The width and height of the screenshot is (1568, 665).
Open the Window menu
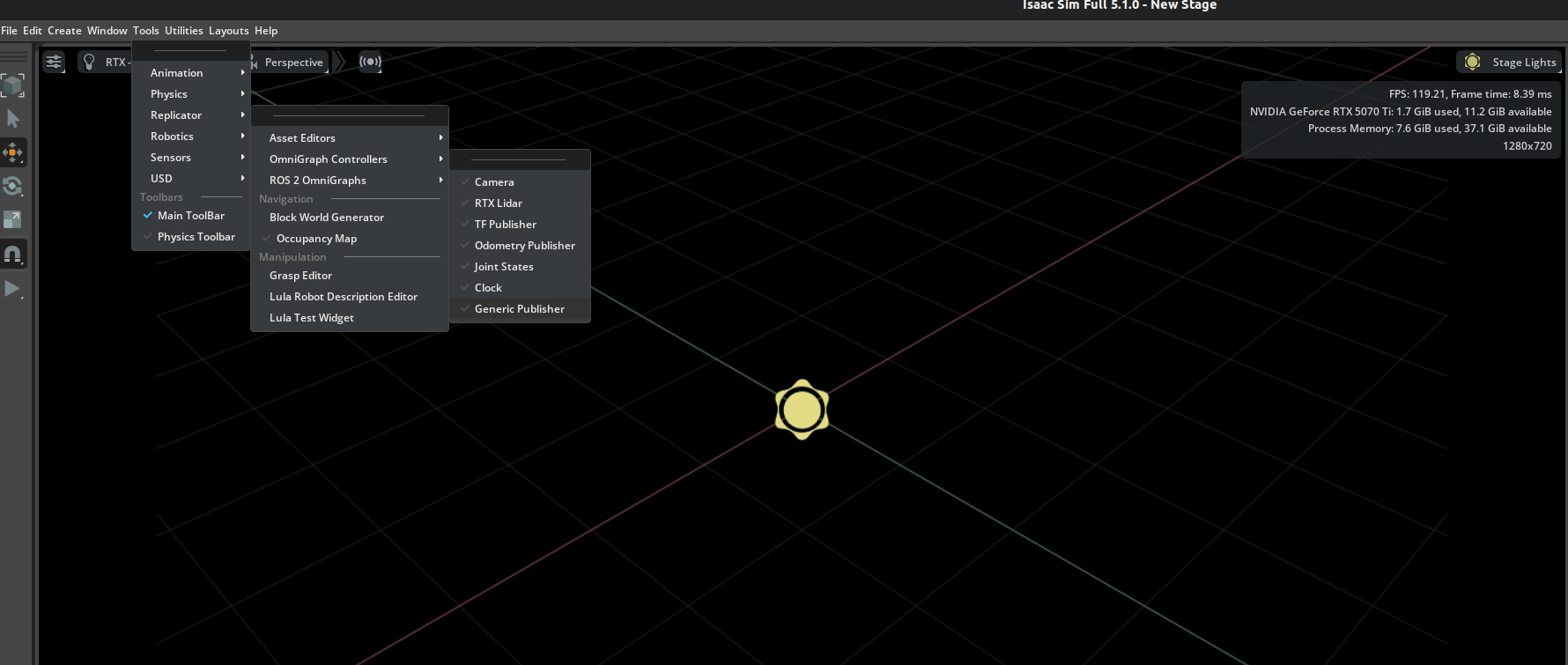click(107, 31)
